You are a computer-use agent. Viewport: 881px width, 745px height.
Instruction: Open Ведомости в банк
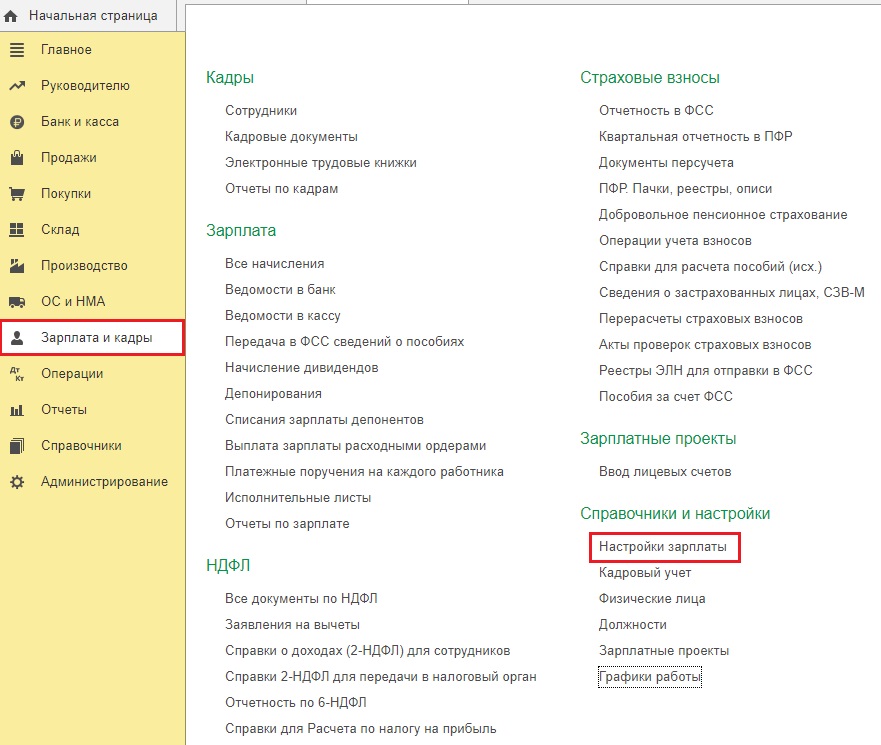click(x=280, y=289)
